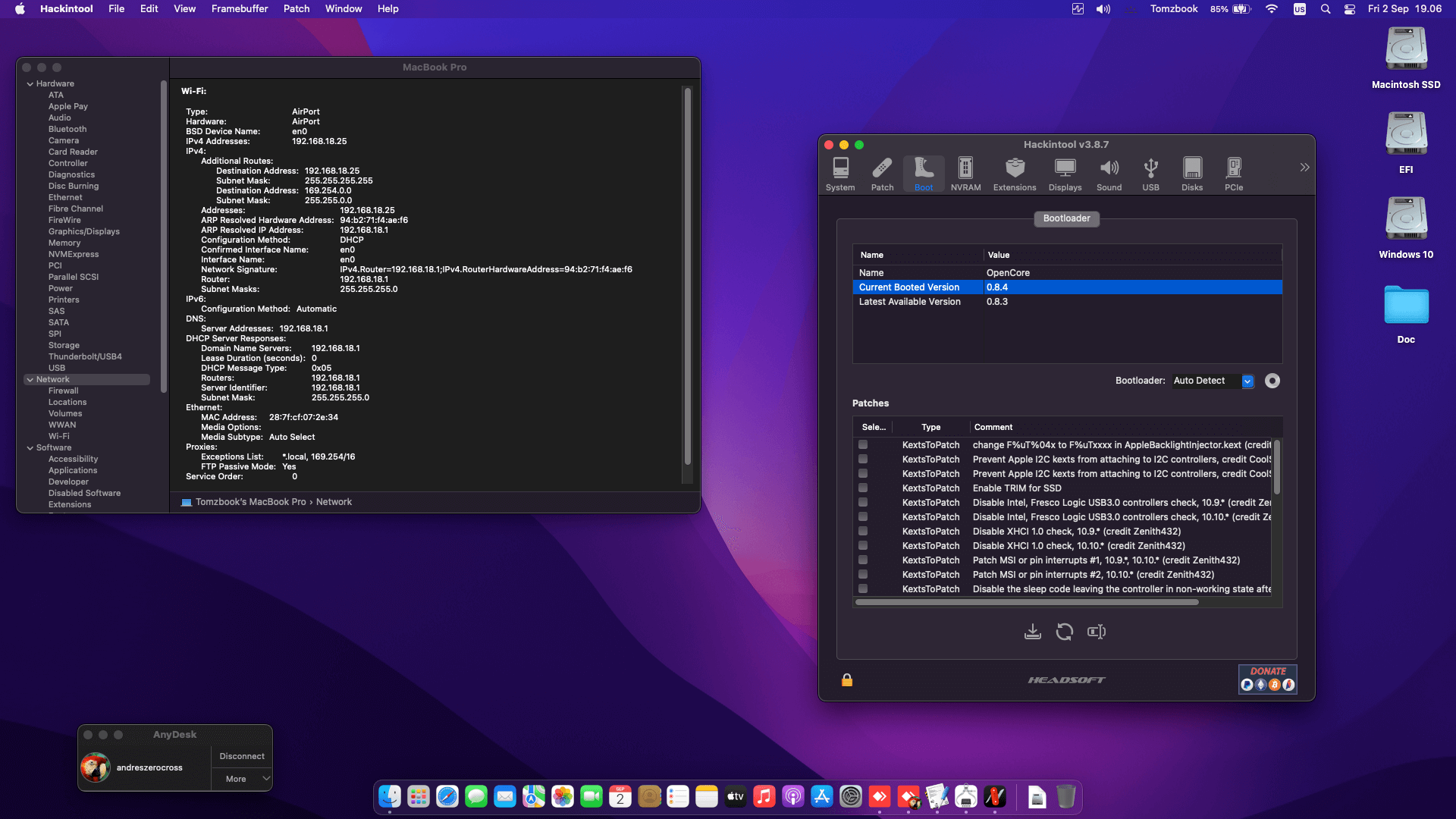
Task: Enable the Enable TRIM for SSD patch
Action: click(863, 488)
